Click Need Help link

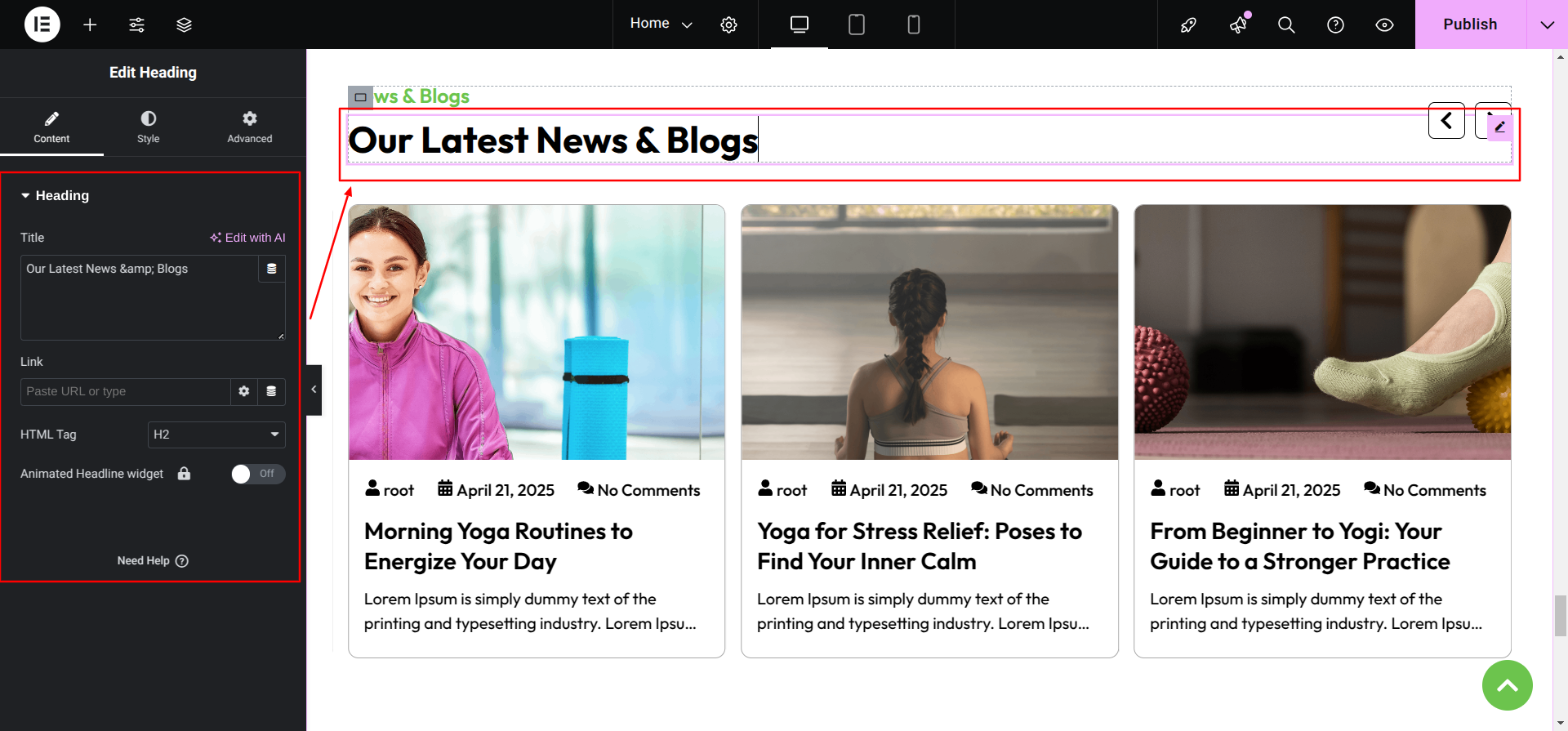[153, 561]
